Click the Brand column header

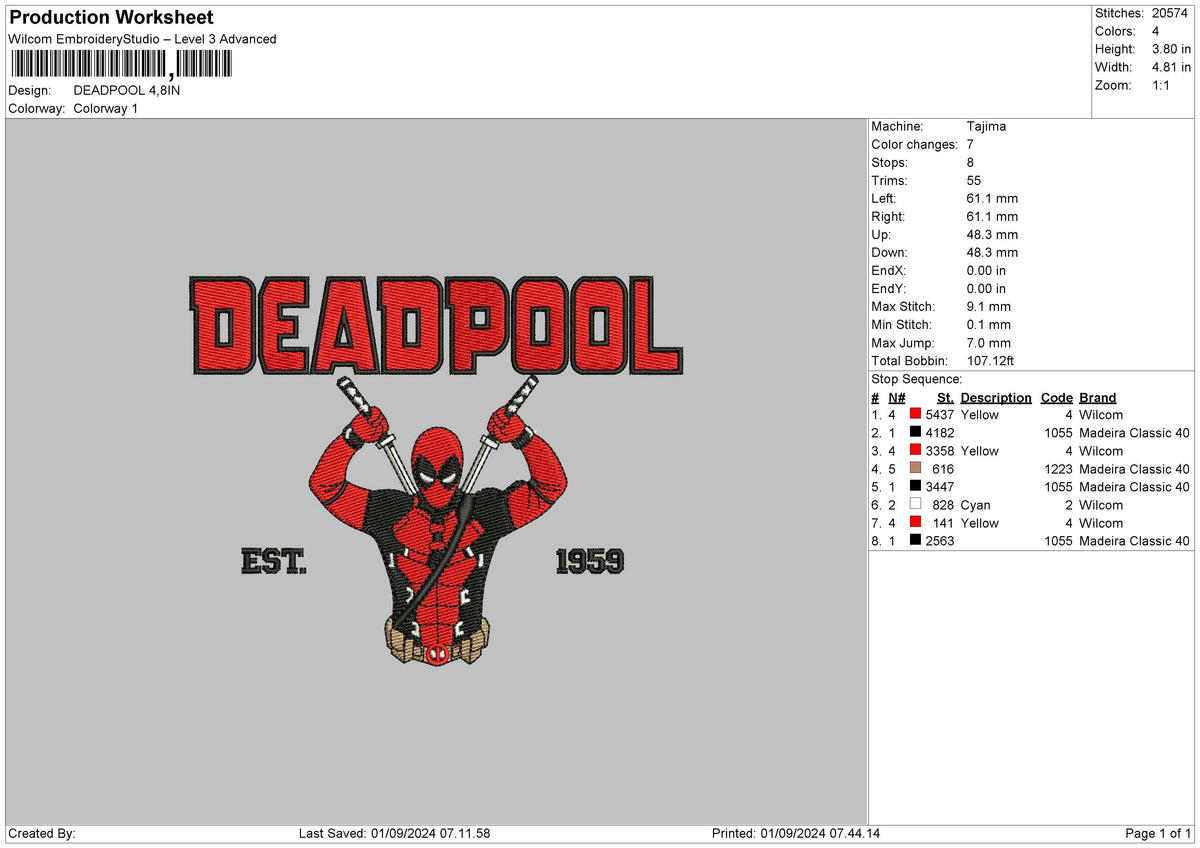tap(1097, 397)
